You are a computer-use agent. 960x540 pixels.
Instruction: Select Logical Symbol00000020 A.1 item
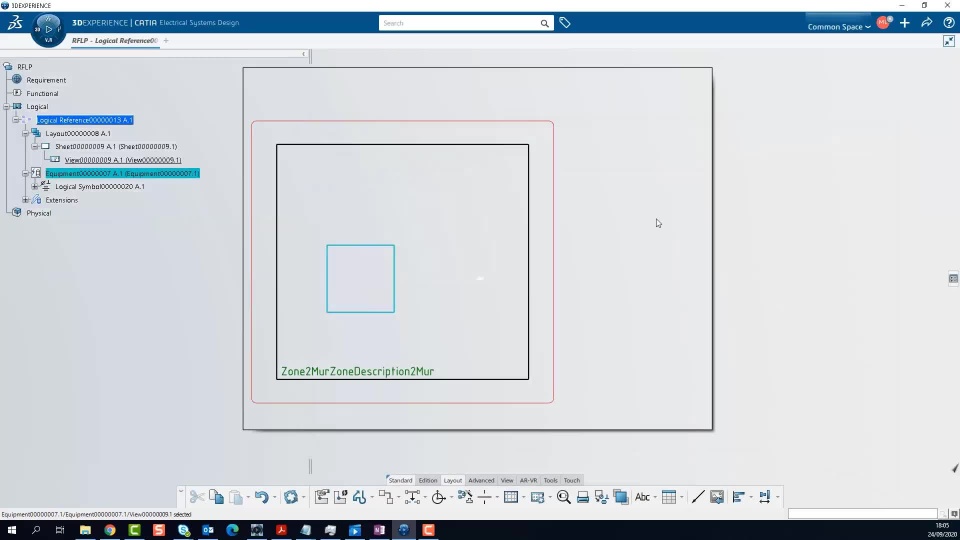(100, 187)
